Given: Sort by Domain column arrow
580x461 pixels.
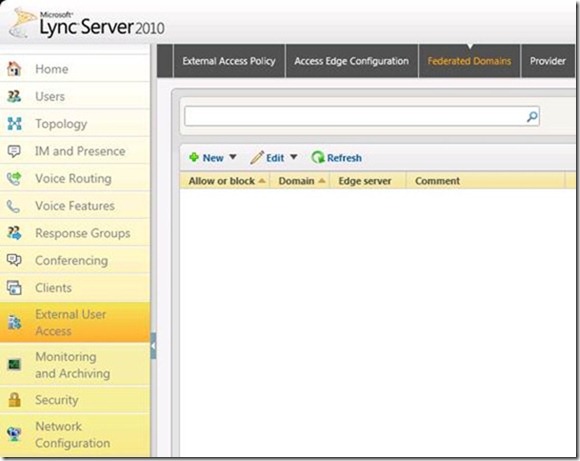Looking at the screenshot, I should coord(322,181).
